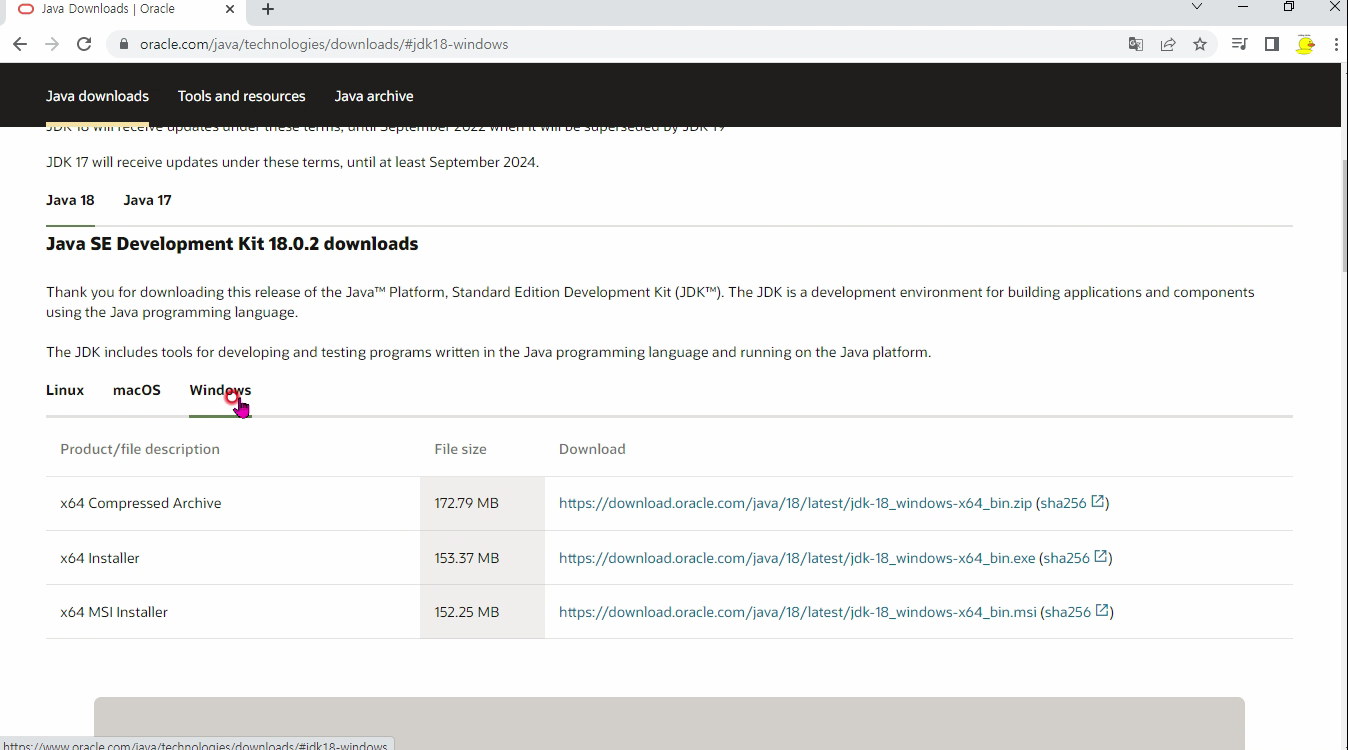Open Tools and resources nav item
Viewport: 1348px width, 750px height.
pos(241,96)
